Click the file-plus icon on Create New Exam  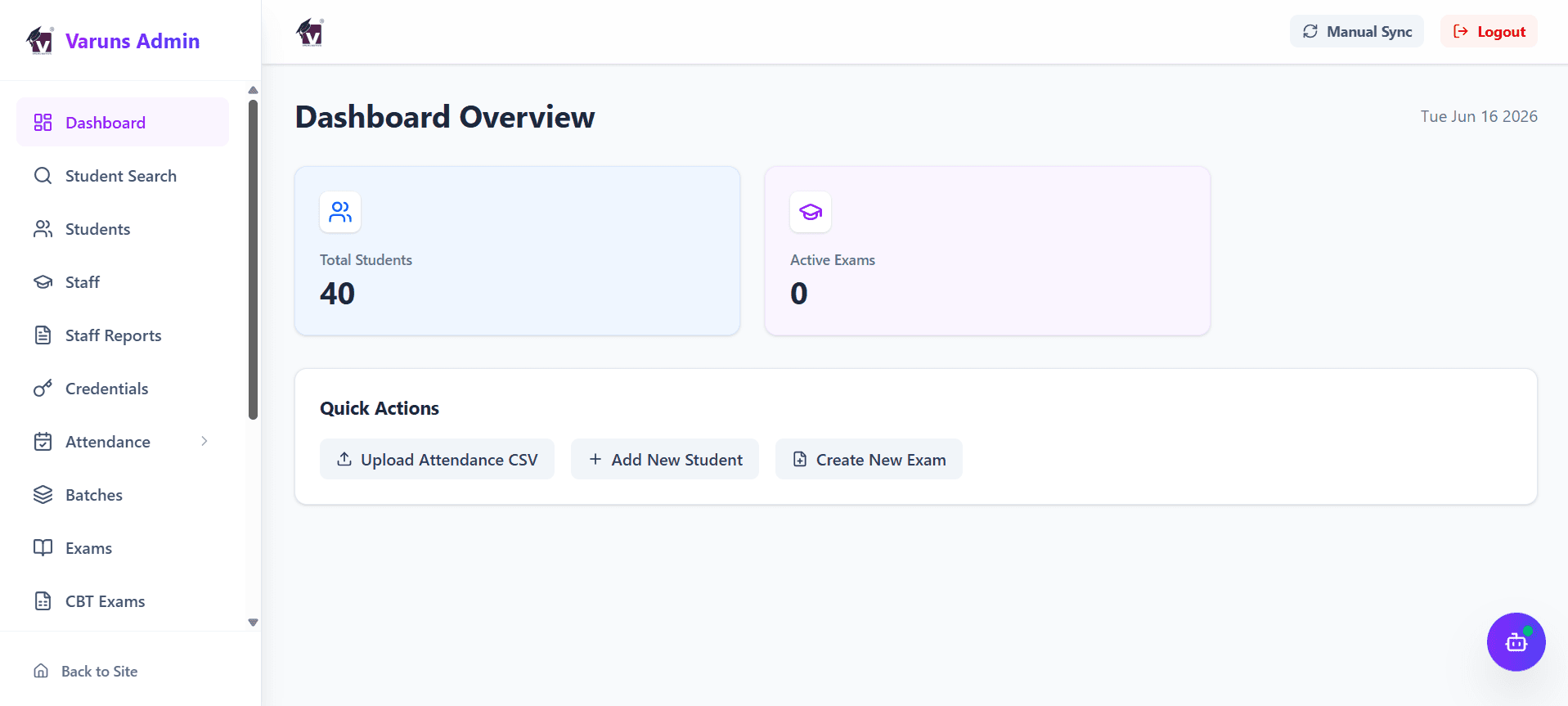tap(800, 459)
